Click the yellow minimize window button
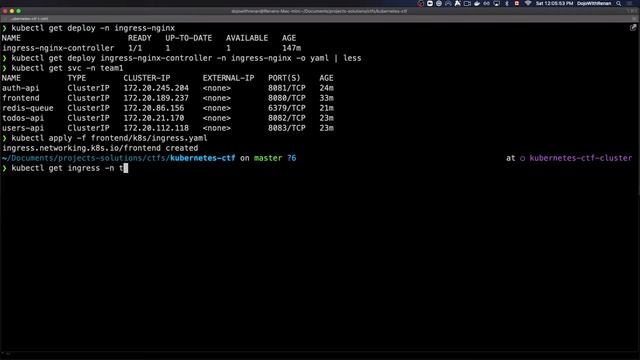Viewport: 640px width, 360px height. [x=12, y=11]
